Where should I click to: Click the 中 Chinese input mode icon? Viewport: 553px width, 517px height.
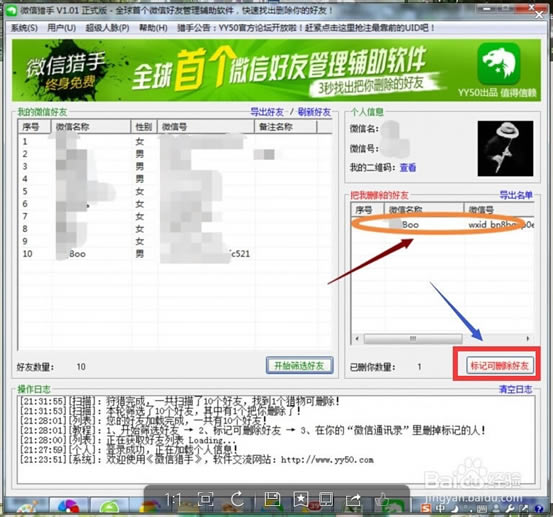point(440,508)
